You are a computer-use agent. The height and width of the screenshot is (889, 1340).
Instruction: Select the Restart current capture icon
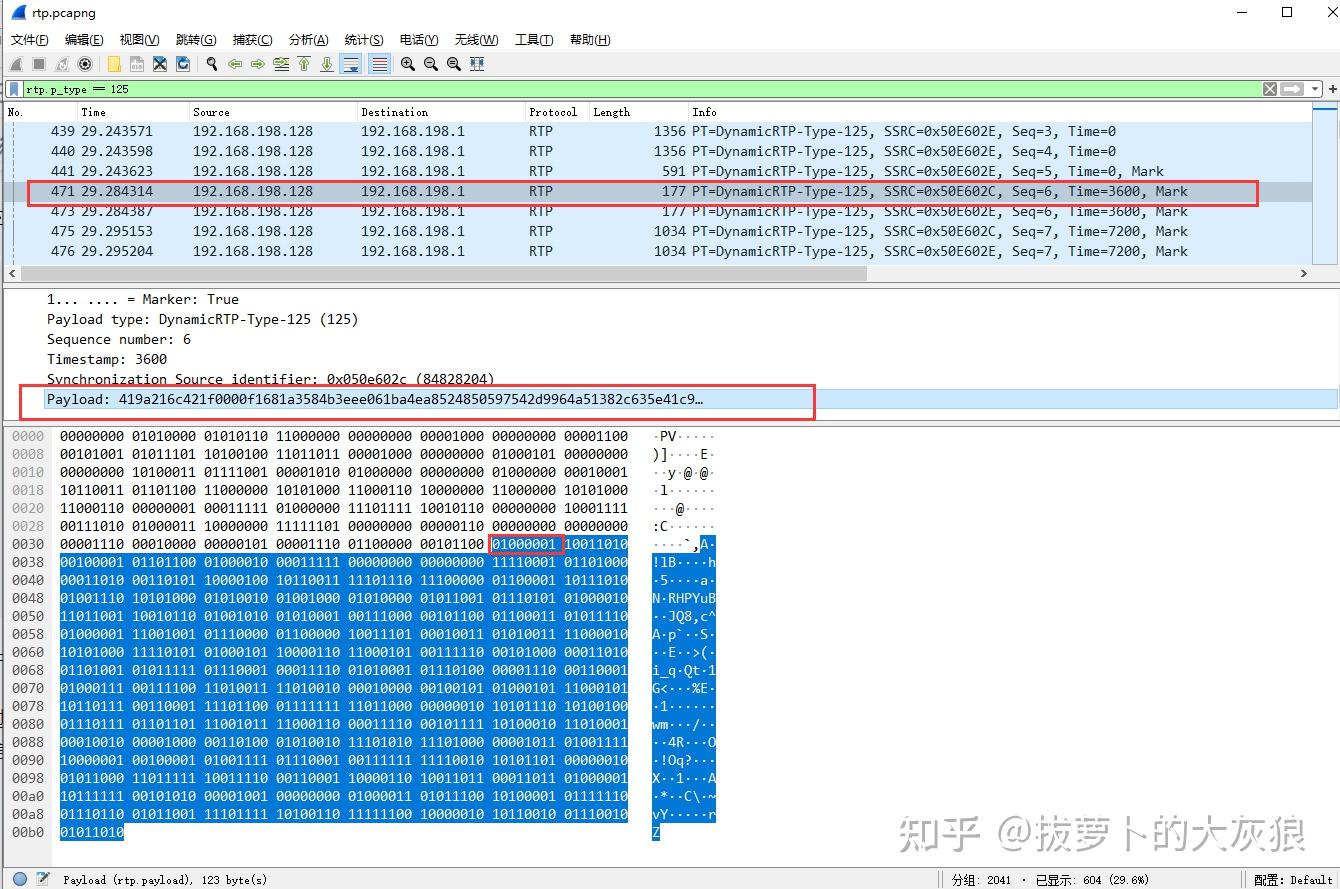pyautogui.click(x=60, y=64)
